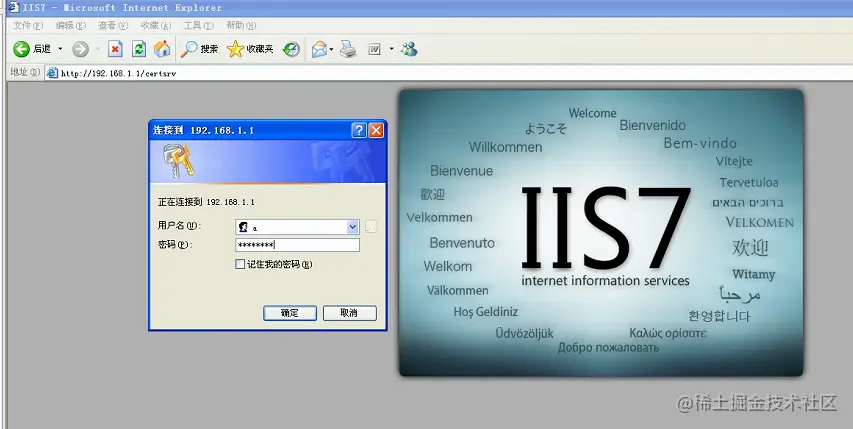Go to the Home page icon
This screenshot has height=429, width=853.
[162, 49]
